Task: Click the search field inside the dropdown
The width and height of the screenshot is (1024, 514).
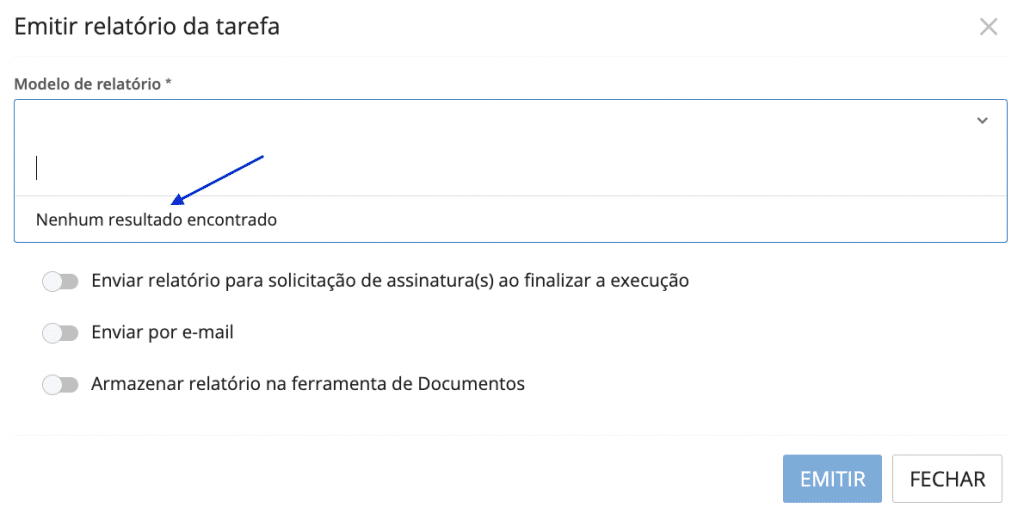Action: (500, 168)
